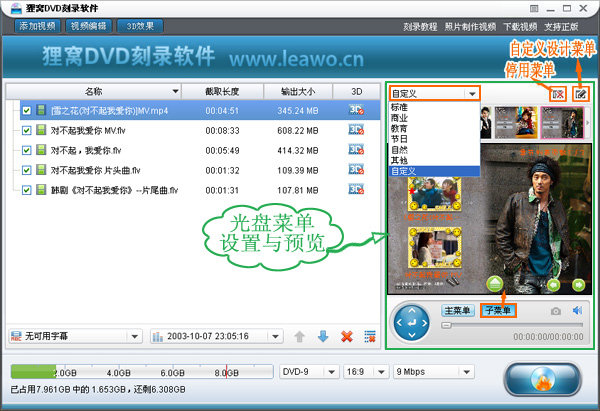Image resolution: width=600 pixels, height=411 pixels.
Task: Uncheck 对不起我爱你 片头曲.flv checkbox
Action: coord(26,170)
